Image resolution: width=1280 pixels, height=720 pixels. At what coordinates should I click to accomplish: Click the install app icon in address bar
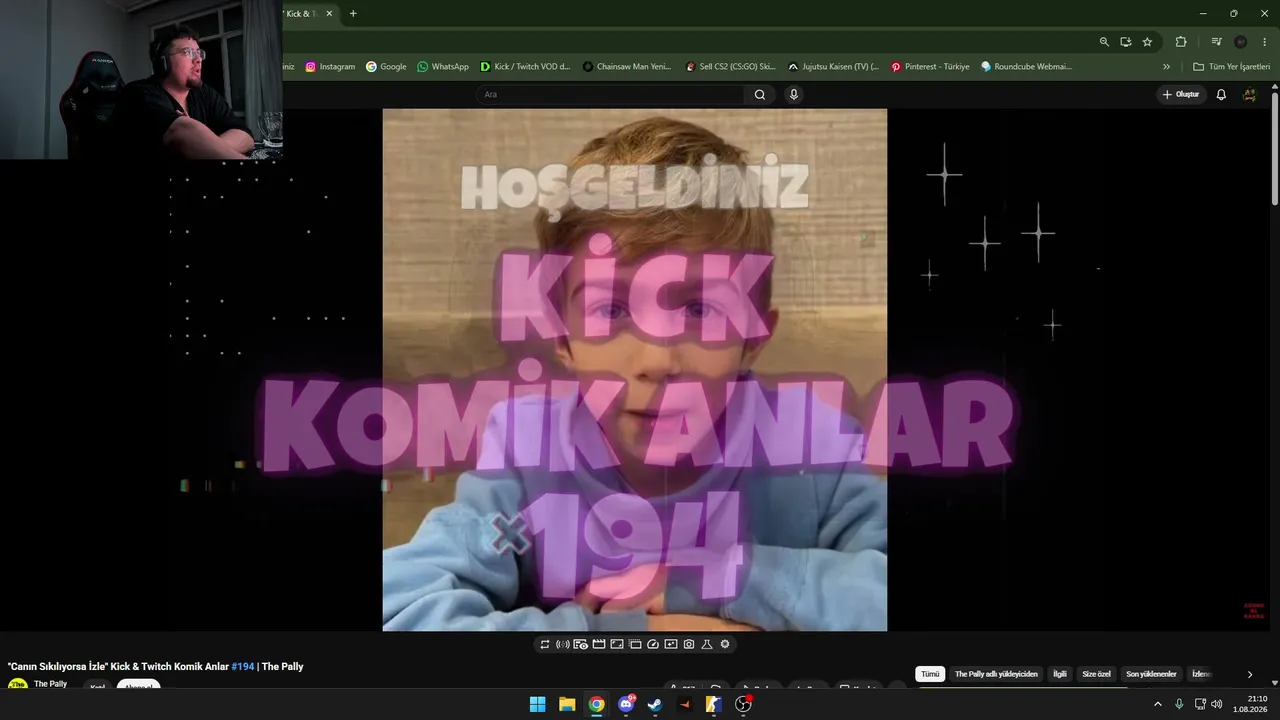point(1126,42)
